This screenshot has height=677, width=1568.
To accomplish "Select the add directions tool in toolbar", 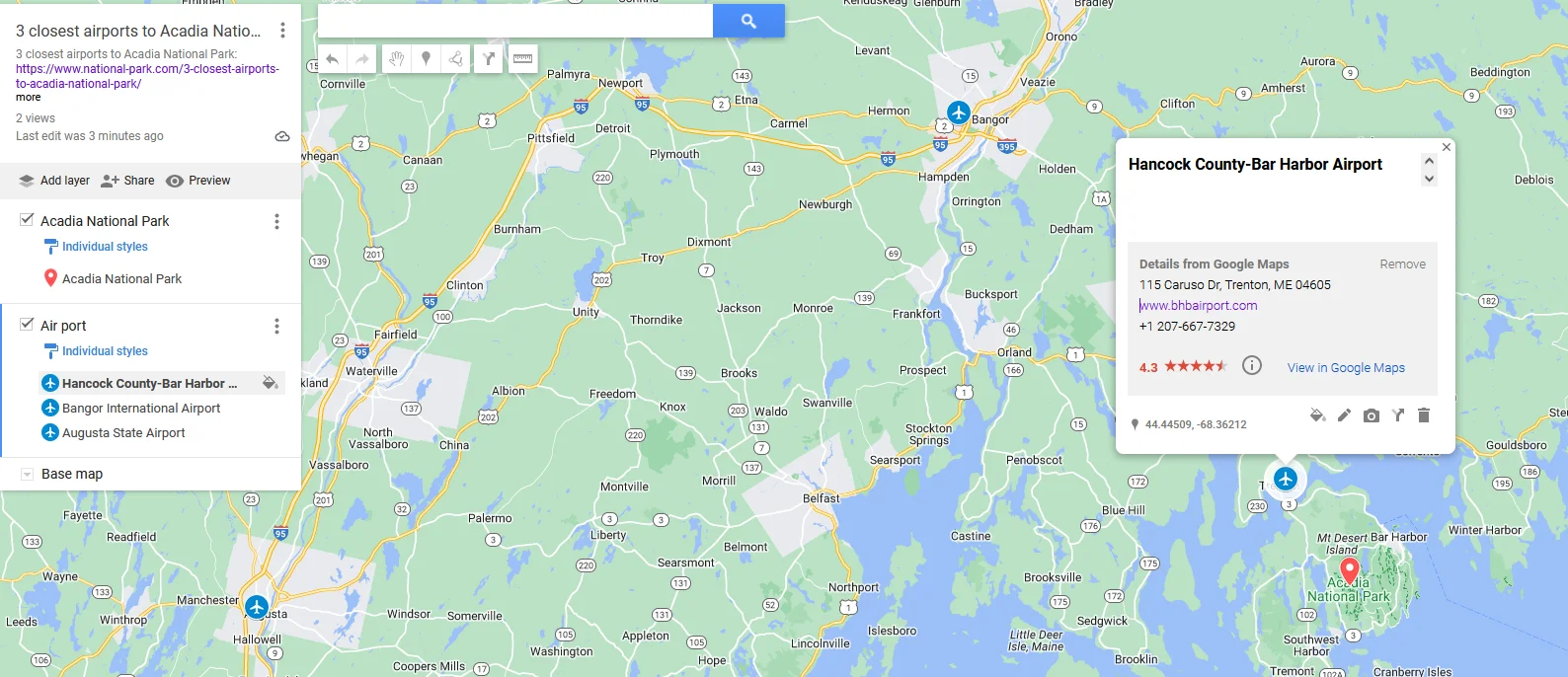I will pyautogui.click(x=489, y=59).
